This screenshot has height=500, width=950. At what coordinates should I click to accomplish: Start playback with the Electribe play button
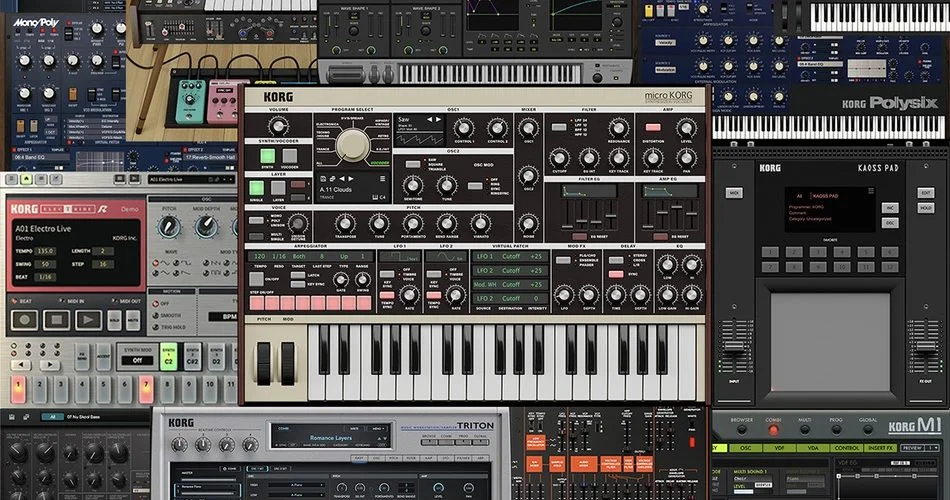point(88,319)
